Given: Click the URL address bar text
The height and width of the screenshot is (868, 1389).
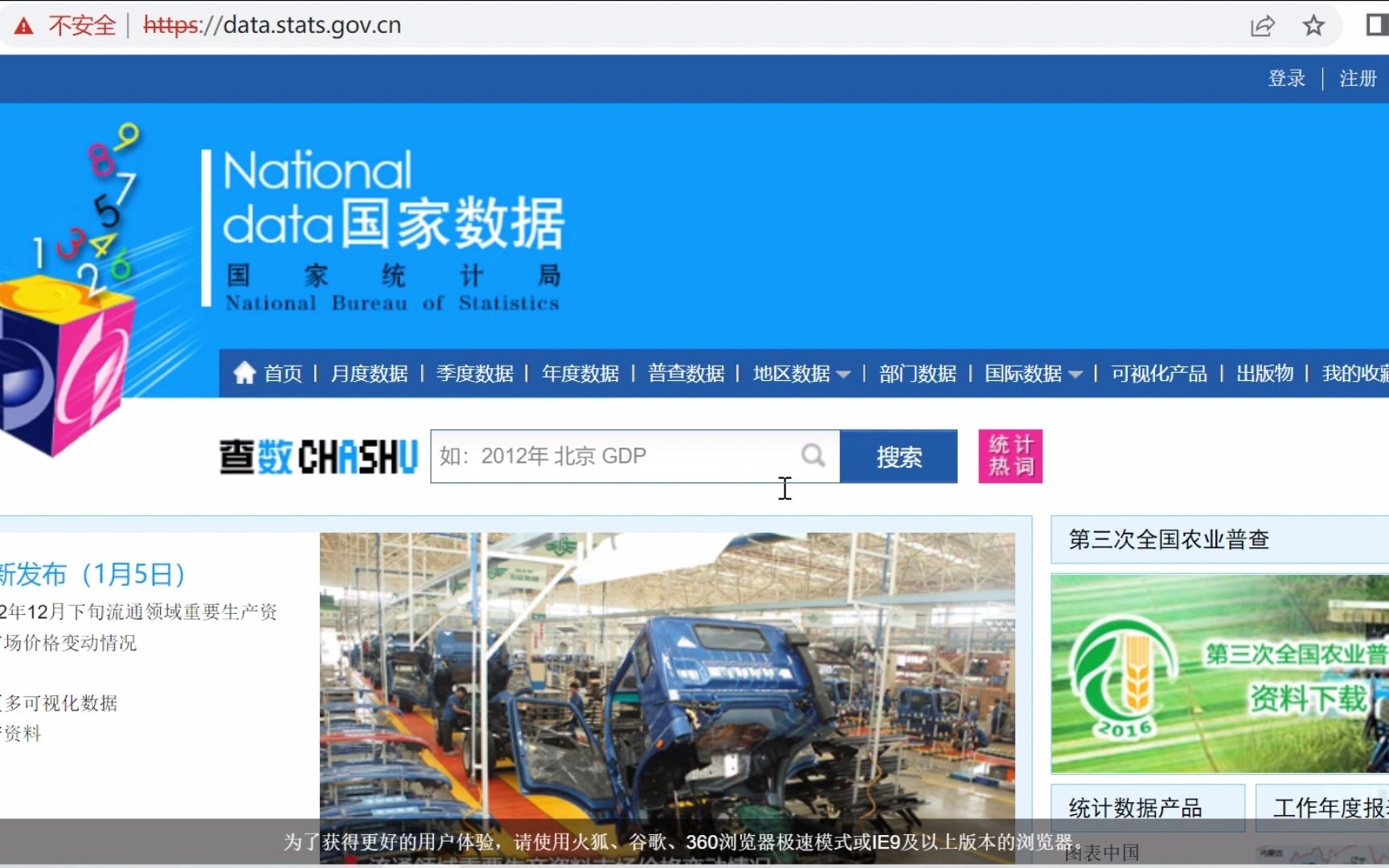Looking at the screenshot, I should point(272,26).
